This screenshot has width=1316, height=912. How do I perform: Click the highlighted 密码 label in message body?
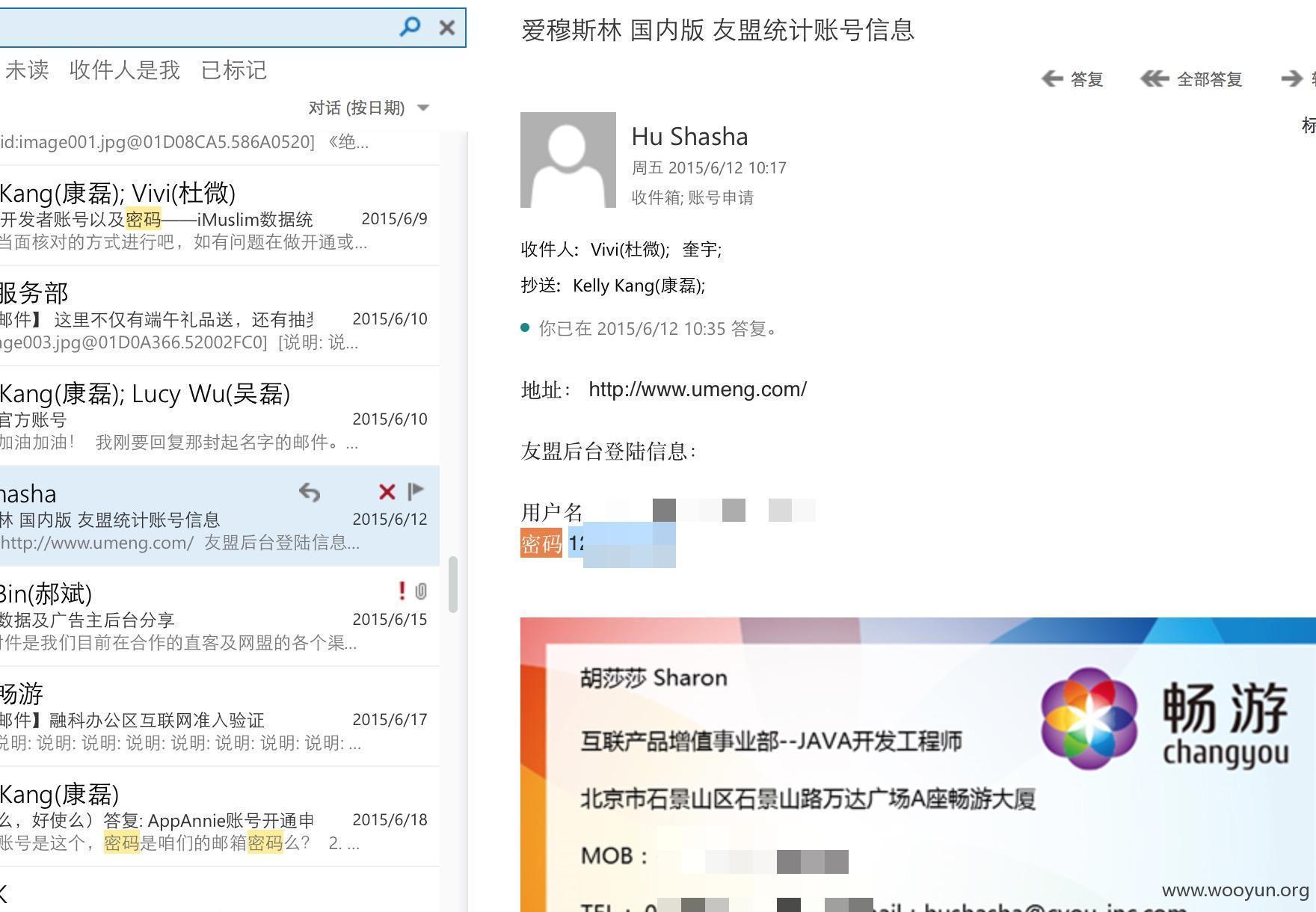pyautogui.click(x=541, y=543)
